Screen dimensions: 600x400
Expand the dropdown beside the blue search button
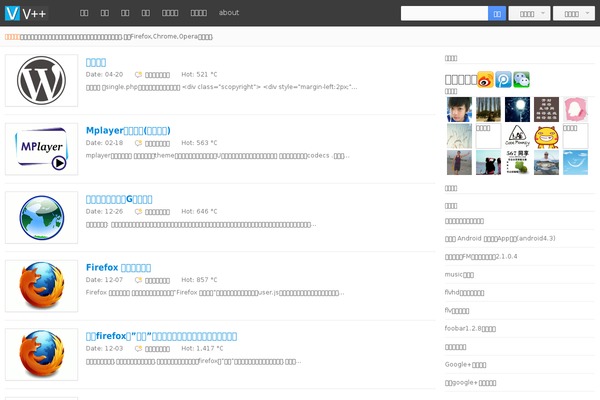click(529, 13)
